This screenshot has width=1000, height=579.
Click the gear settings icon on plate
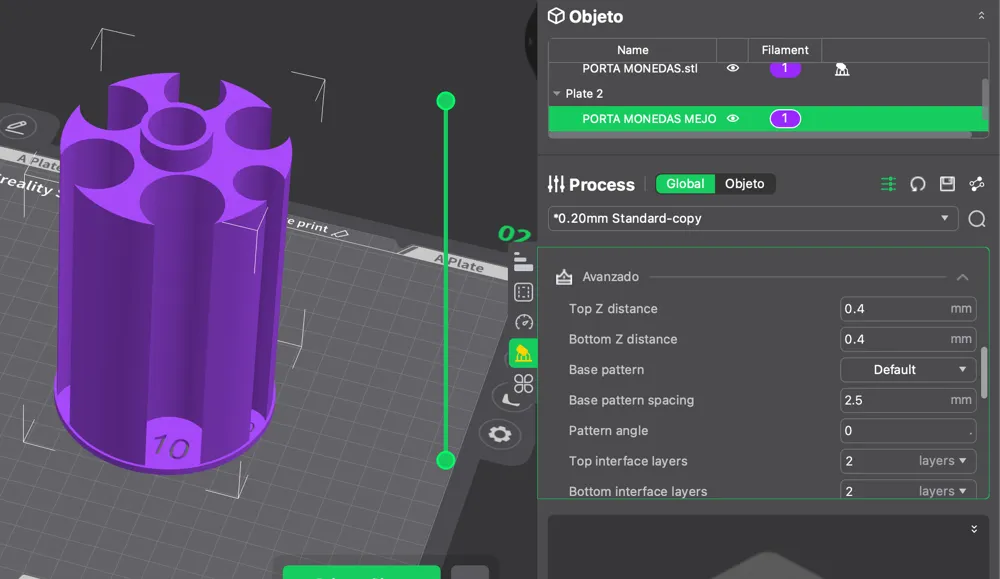point(500,434)
